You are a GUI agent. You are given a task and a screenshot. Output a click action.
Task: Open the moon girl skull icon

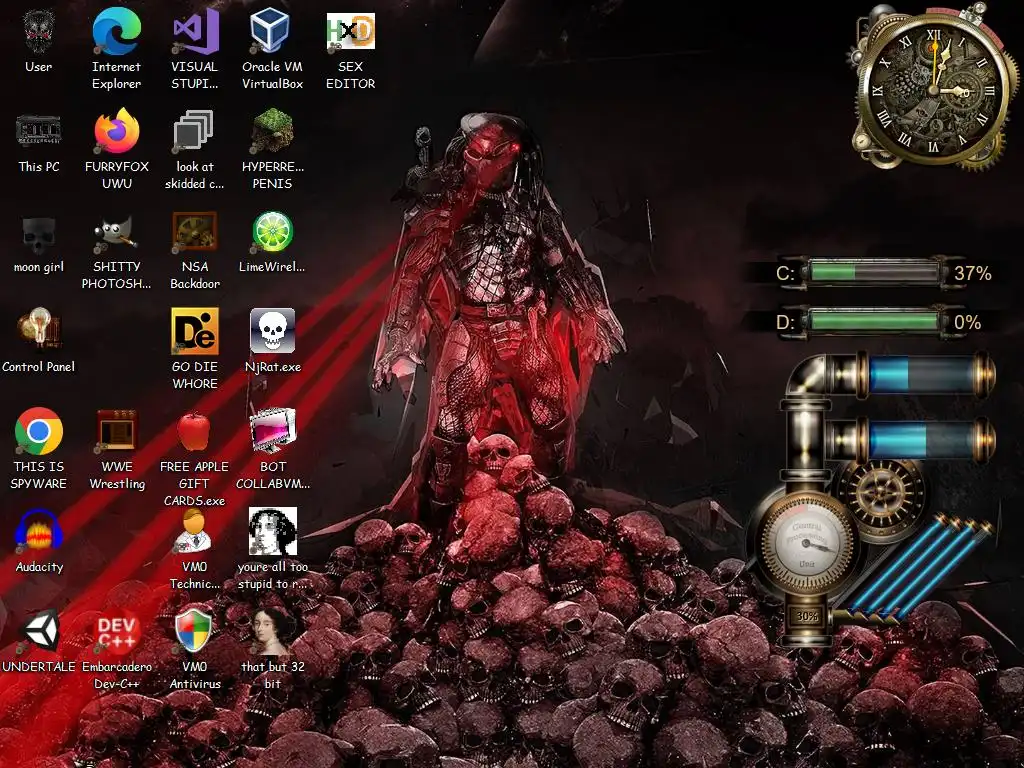click(39, 243)
